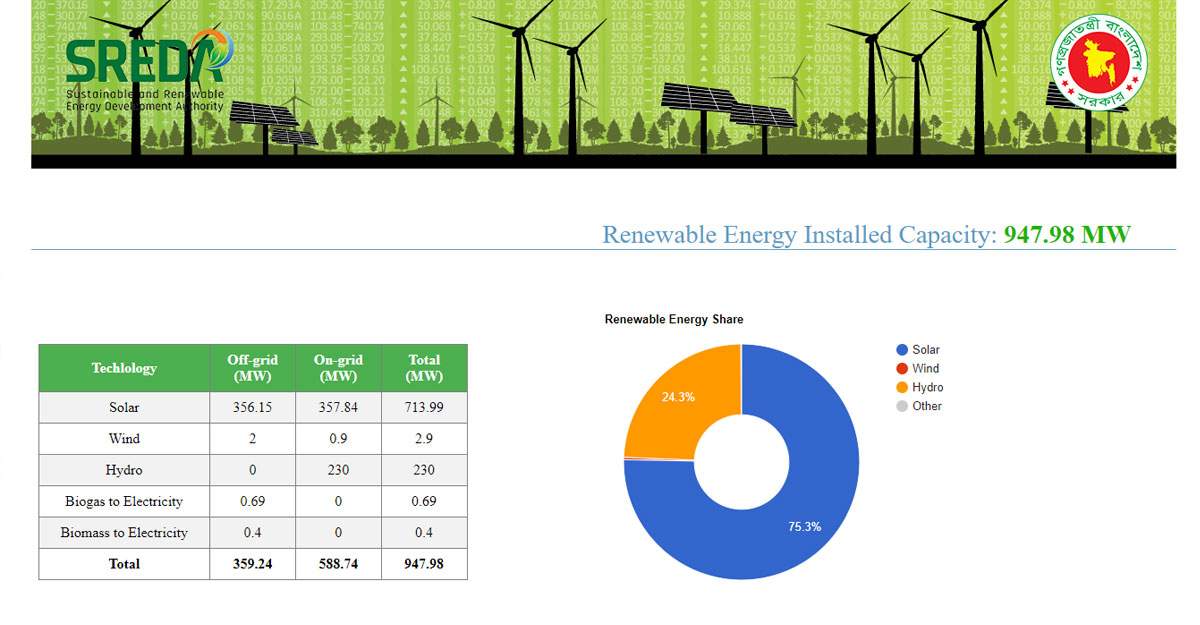Select the Solar row label in the table

(124, 408)
